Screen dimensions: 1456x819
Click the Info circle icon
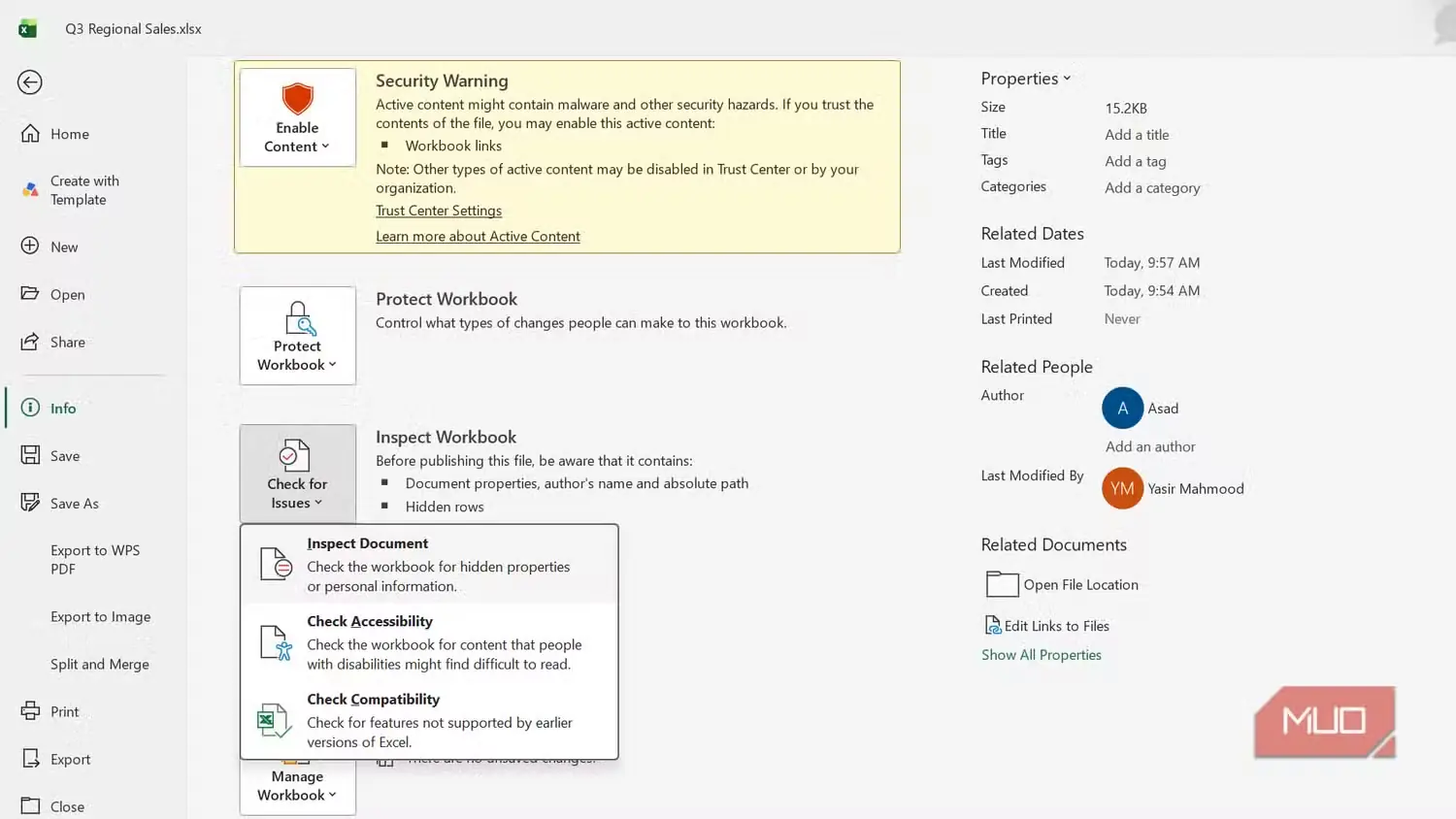tap(30, 408)
